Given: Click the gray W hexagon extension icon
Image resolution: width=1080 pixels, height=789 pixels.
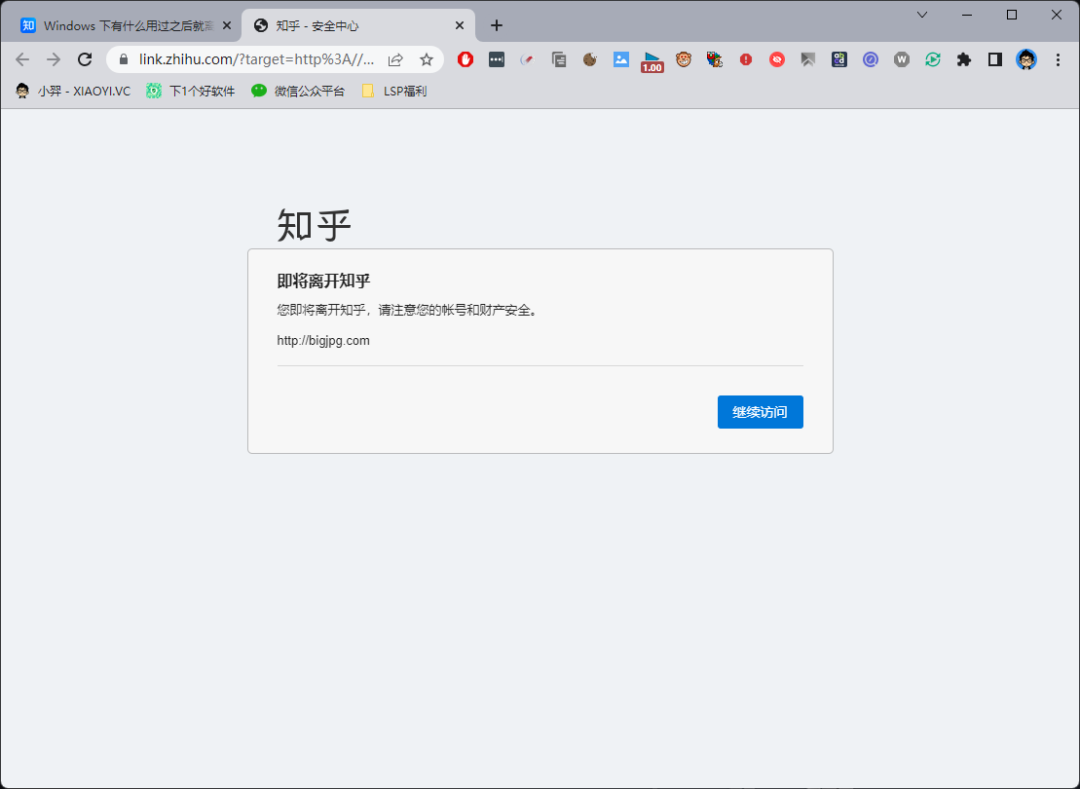Looking at the screenshot, I should click(902, 60).
